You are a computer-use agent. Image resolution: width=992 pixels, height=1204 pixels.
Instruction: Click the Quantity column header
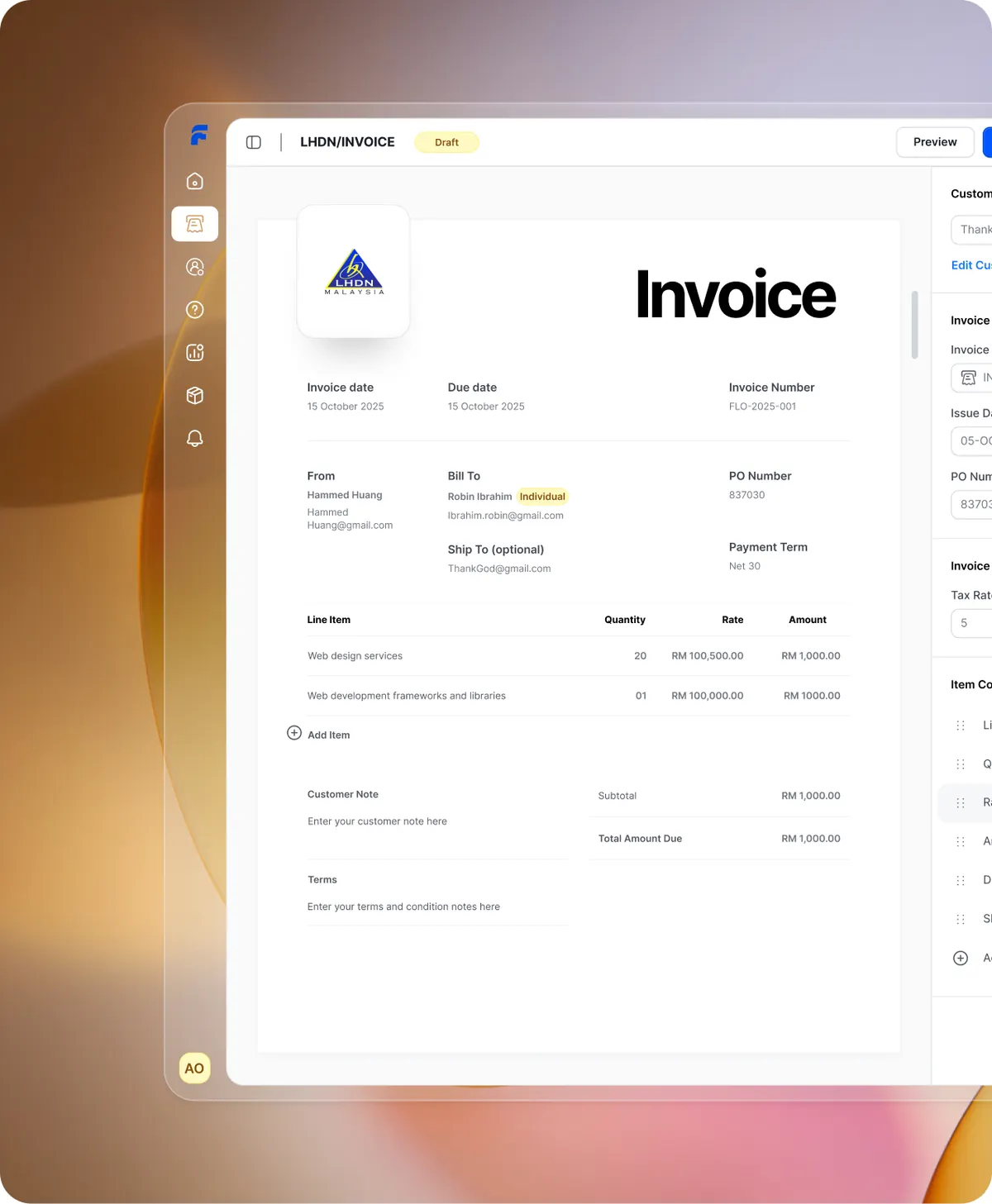[625, 620]
